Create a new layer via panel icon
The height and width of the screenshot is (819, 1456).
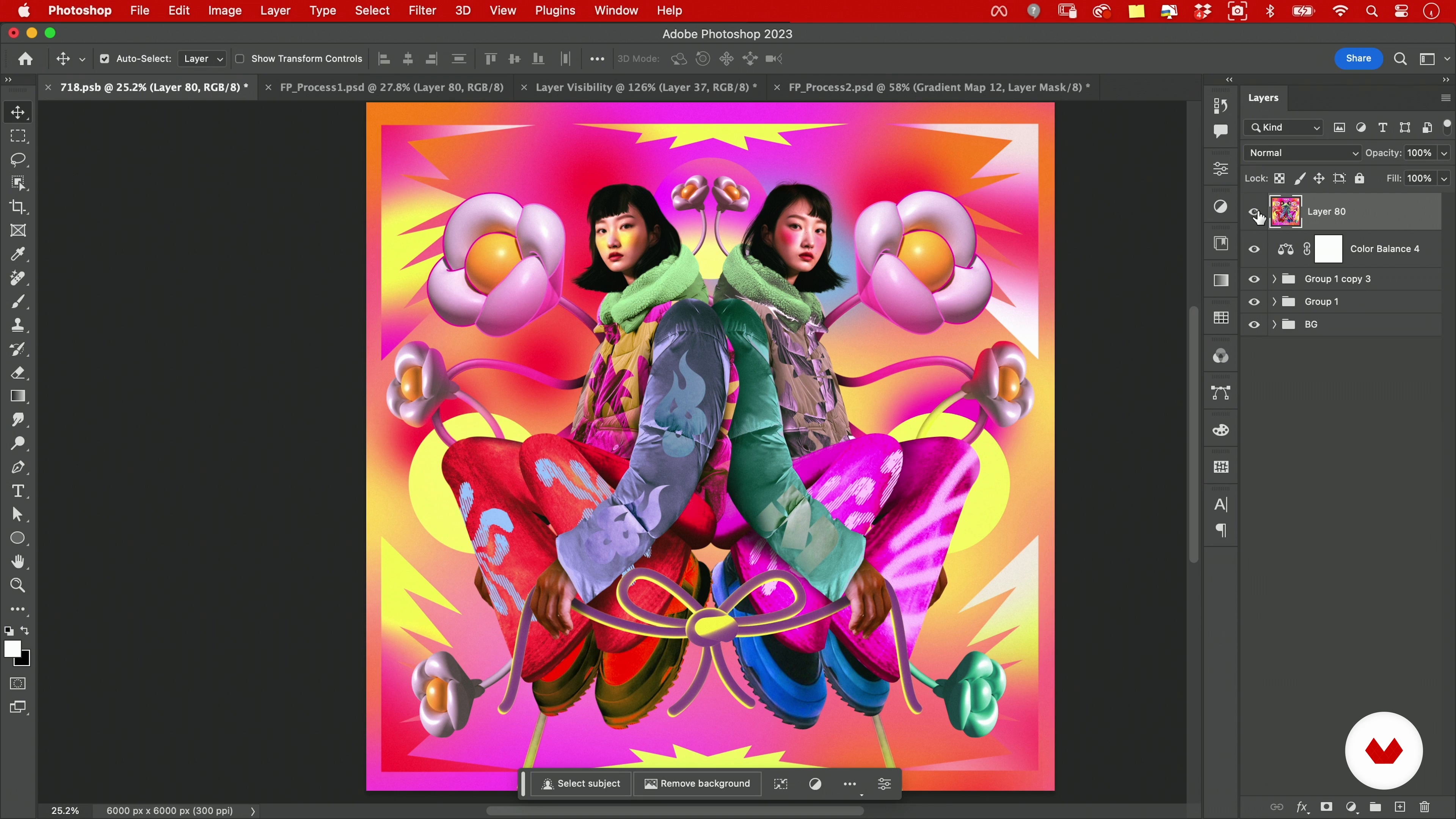(1400, 806)
